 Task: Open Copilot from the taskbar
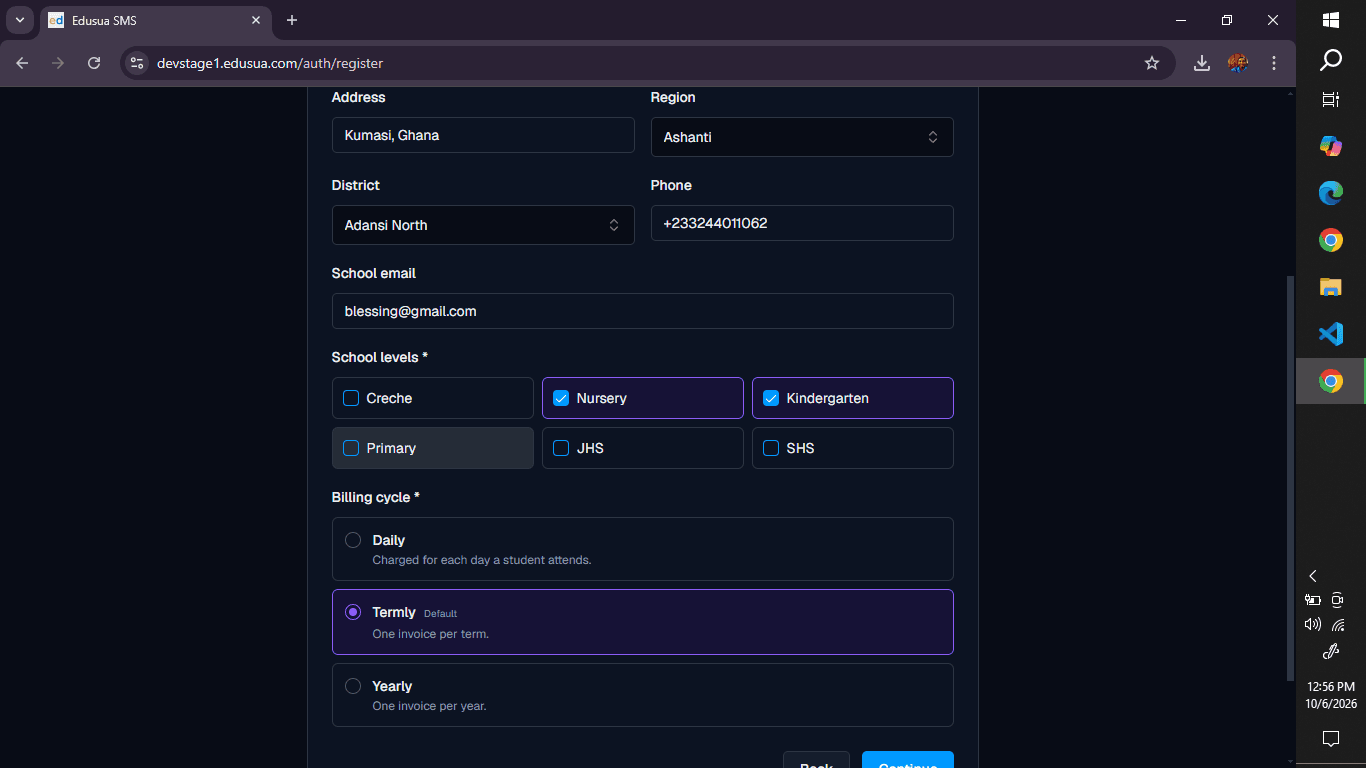1331,146
